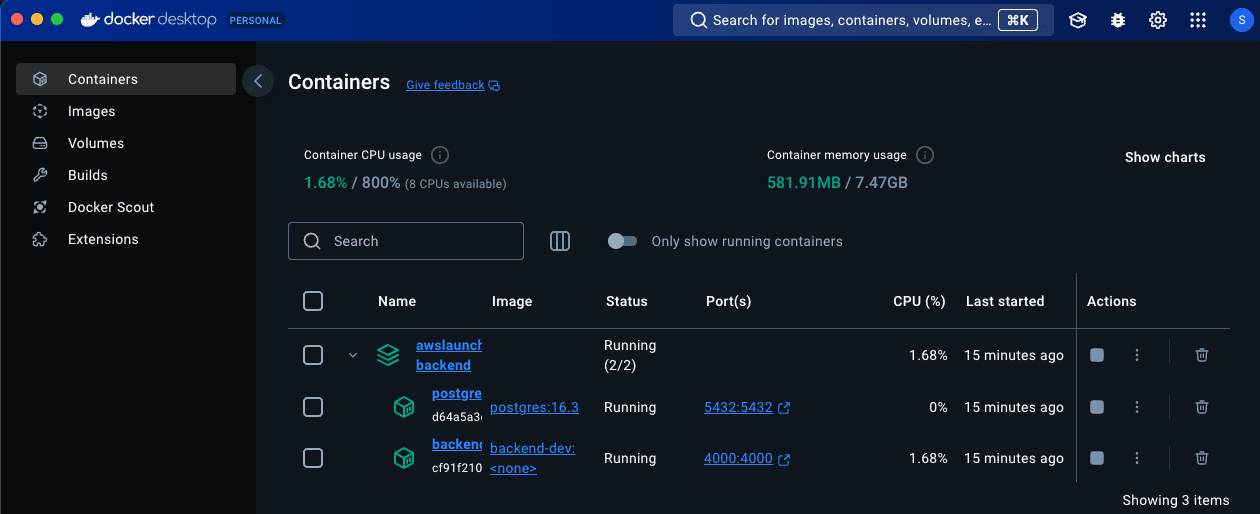Click container ID cf91f210 text

[x=457, y=467]
